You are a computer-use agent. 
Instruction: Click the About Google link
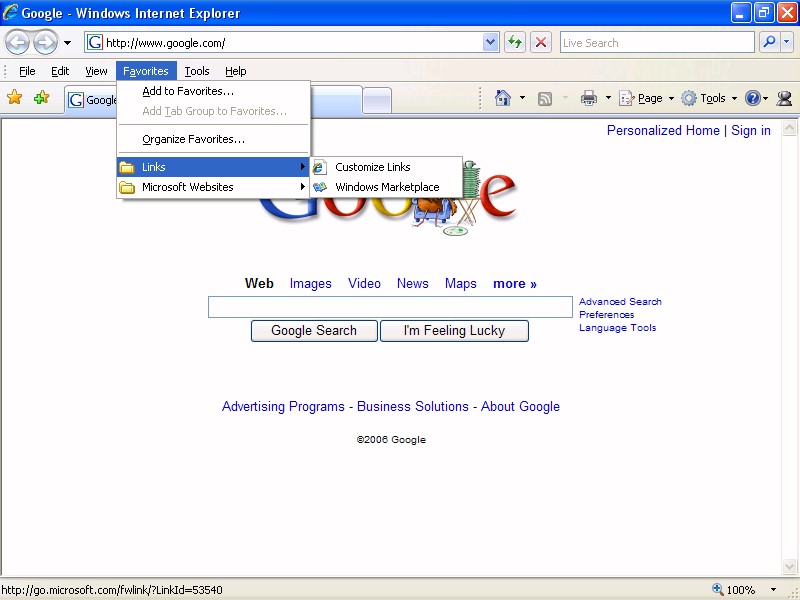click(520, 407)
